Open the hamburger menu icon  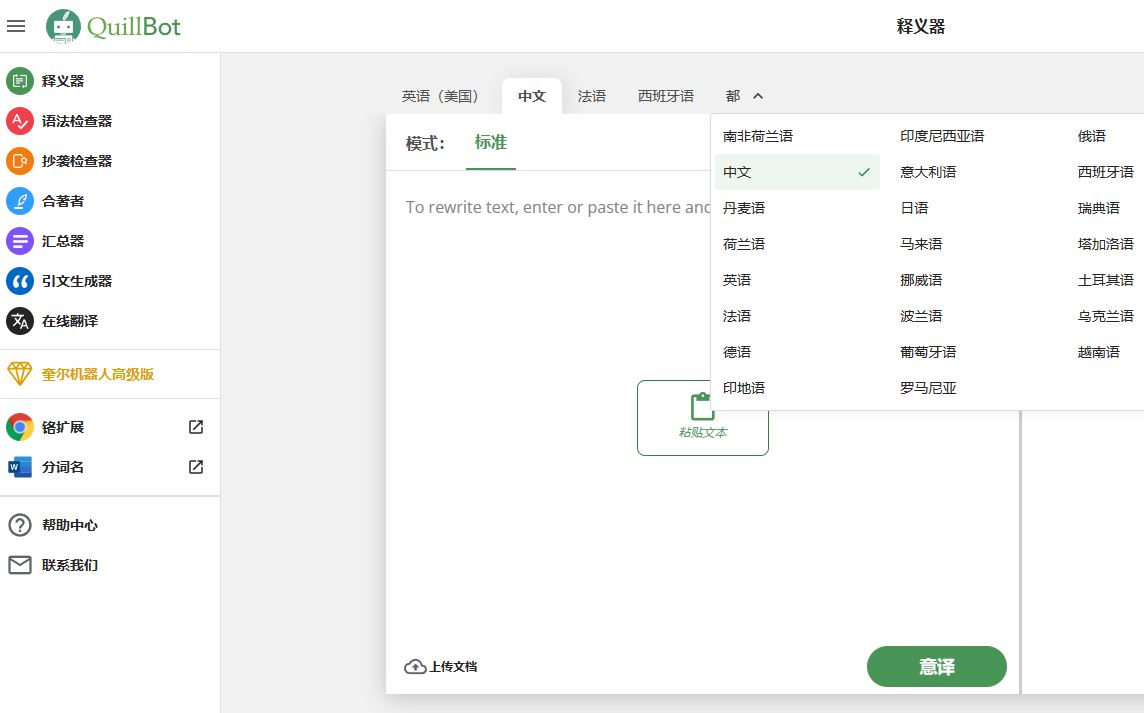pyautogui.click(x=16, y=26)
